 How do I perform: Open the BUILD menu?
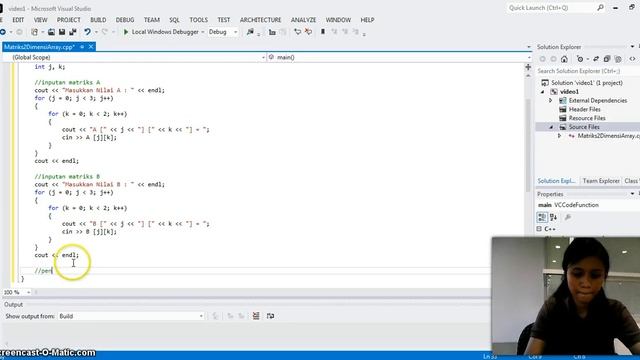click(98, 20)
